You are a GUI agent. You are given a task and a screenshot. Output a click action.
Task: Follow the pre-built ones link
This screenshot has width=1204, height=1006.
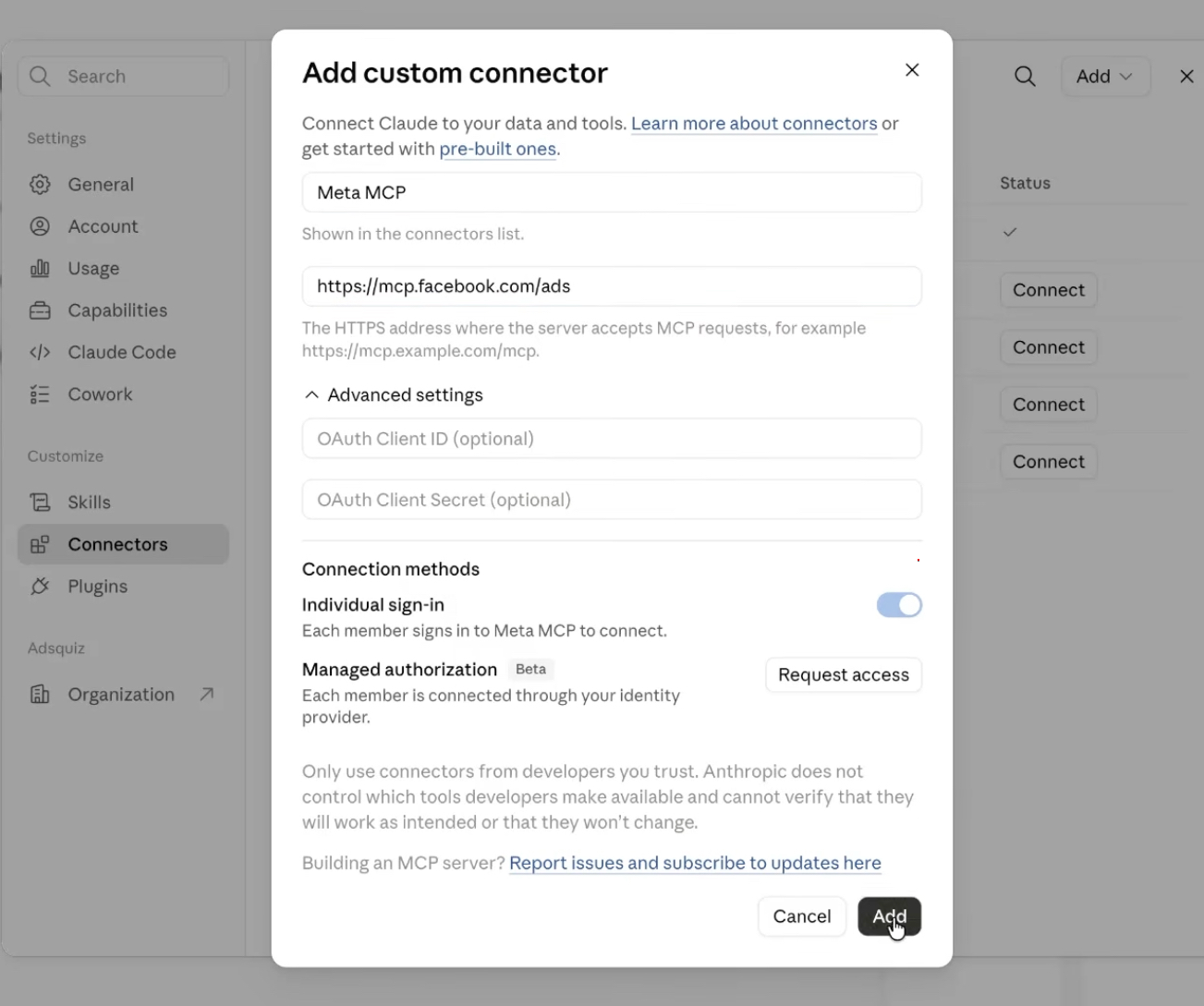[498, 149]
